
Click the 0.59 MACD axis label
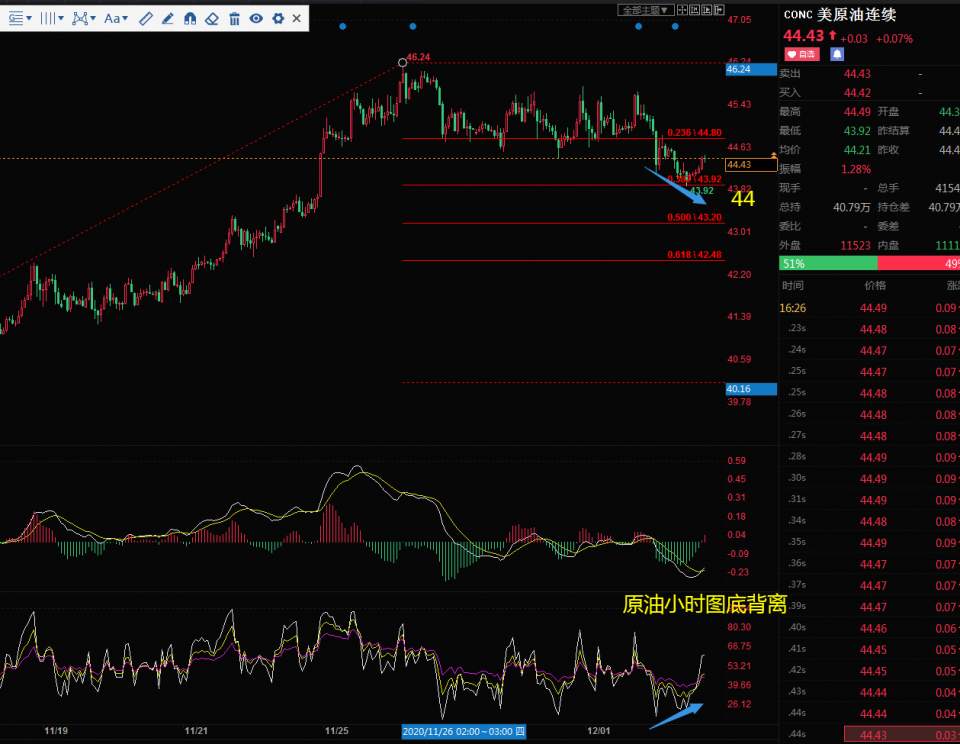coord(737,460)
